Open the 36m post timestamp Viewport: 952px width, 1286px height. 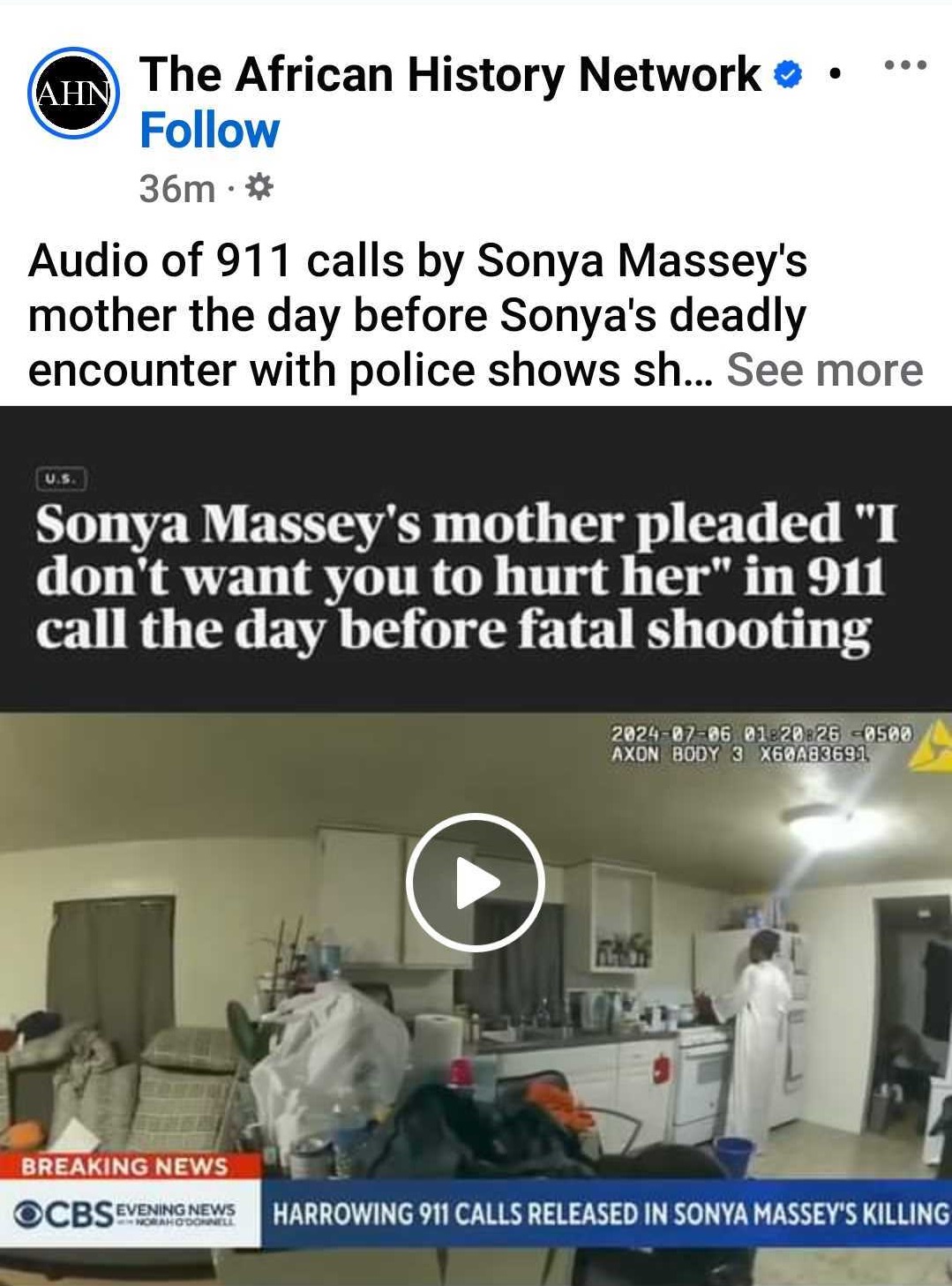tap(176, 188)
